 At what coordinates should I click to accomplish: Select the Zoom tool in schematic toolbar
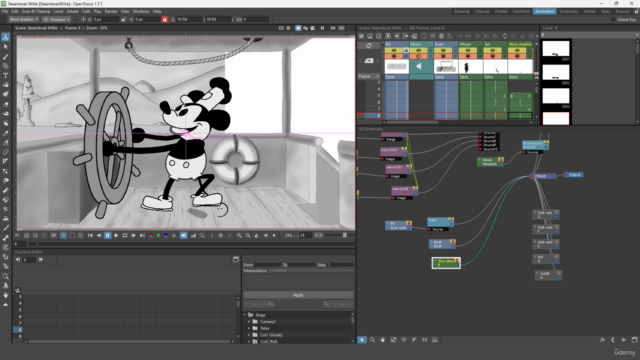pos(372,340)
